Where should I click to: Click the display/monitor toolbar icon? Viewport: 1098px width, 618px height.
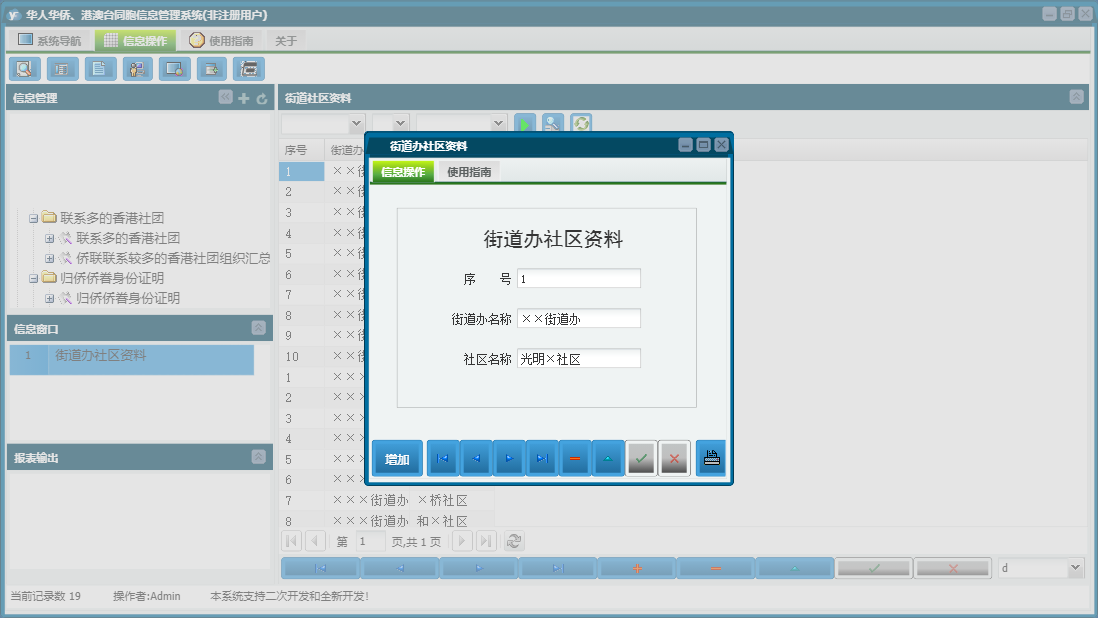tap(174, 68)
